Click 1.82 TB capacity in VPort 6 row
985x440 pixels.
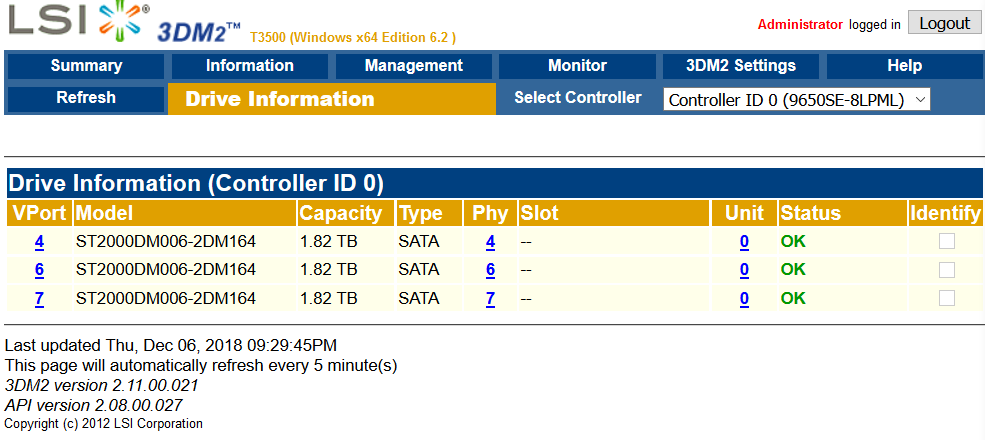pyautogui.click(x=329, y=270)
